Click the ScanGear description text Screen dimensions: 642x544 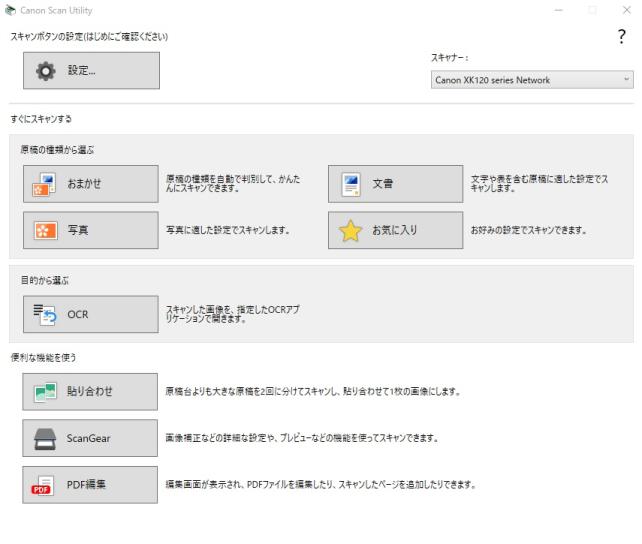pyautogui.click(x=302, y=438)
